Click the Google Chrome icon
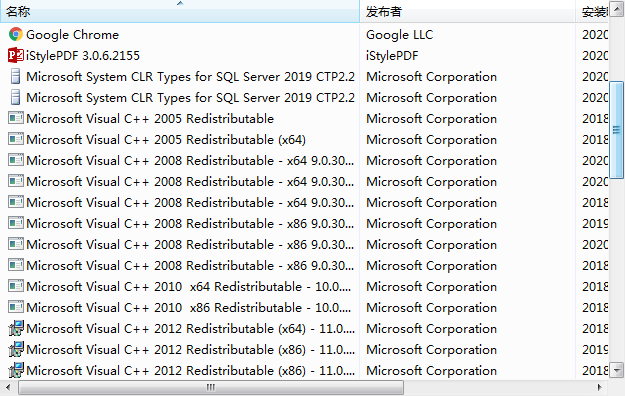Viewport: 625px width, 396px height. [16, 34]
